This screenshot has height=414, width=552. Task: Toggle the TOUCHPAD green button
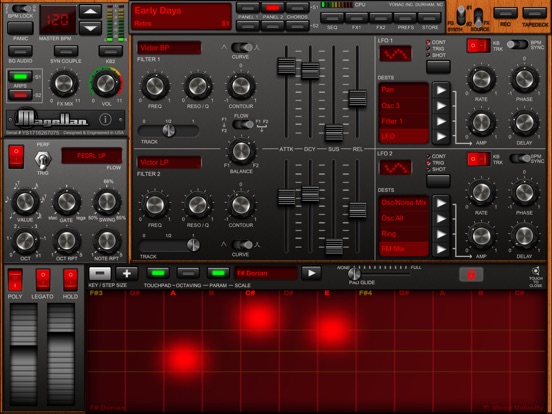(x=158, y=273)
